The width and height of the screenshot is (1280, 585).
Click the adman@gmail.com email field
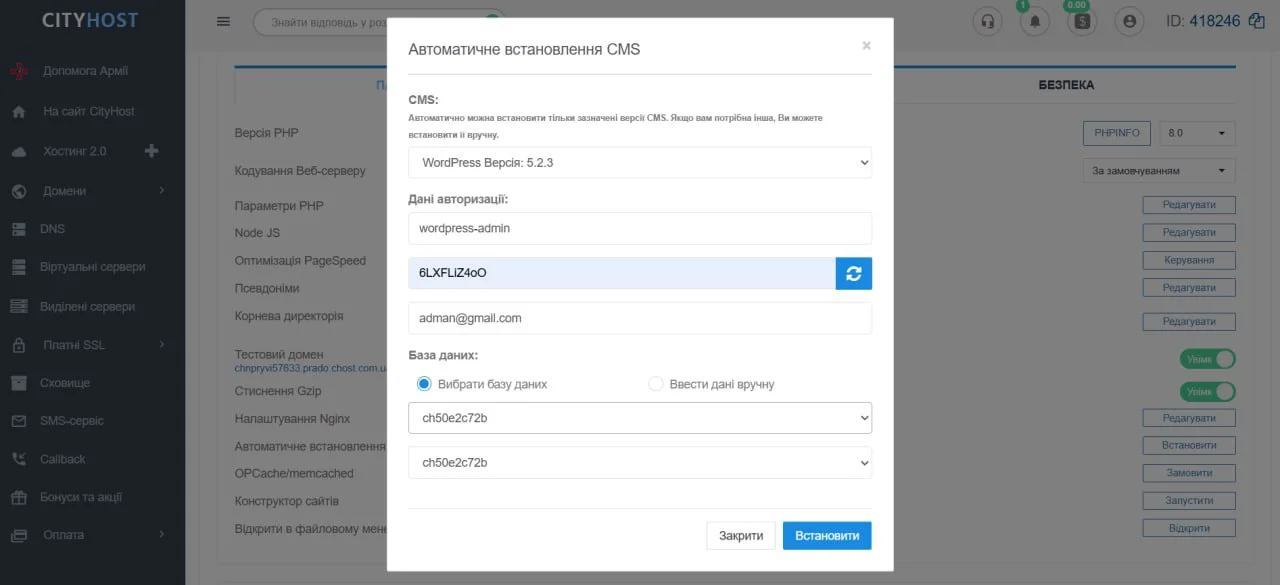(640, 318)
